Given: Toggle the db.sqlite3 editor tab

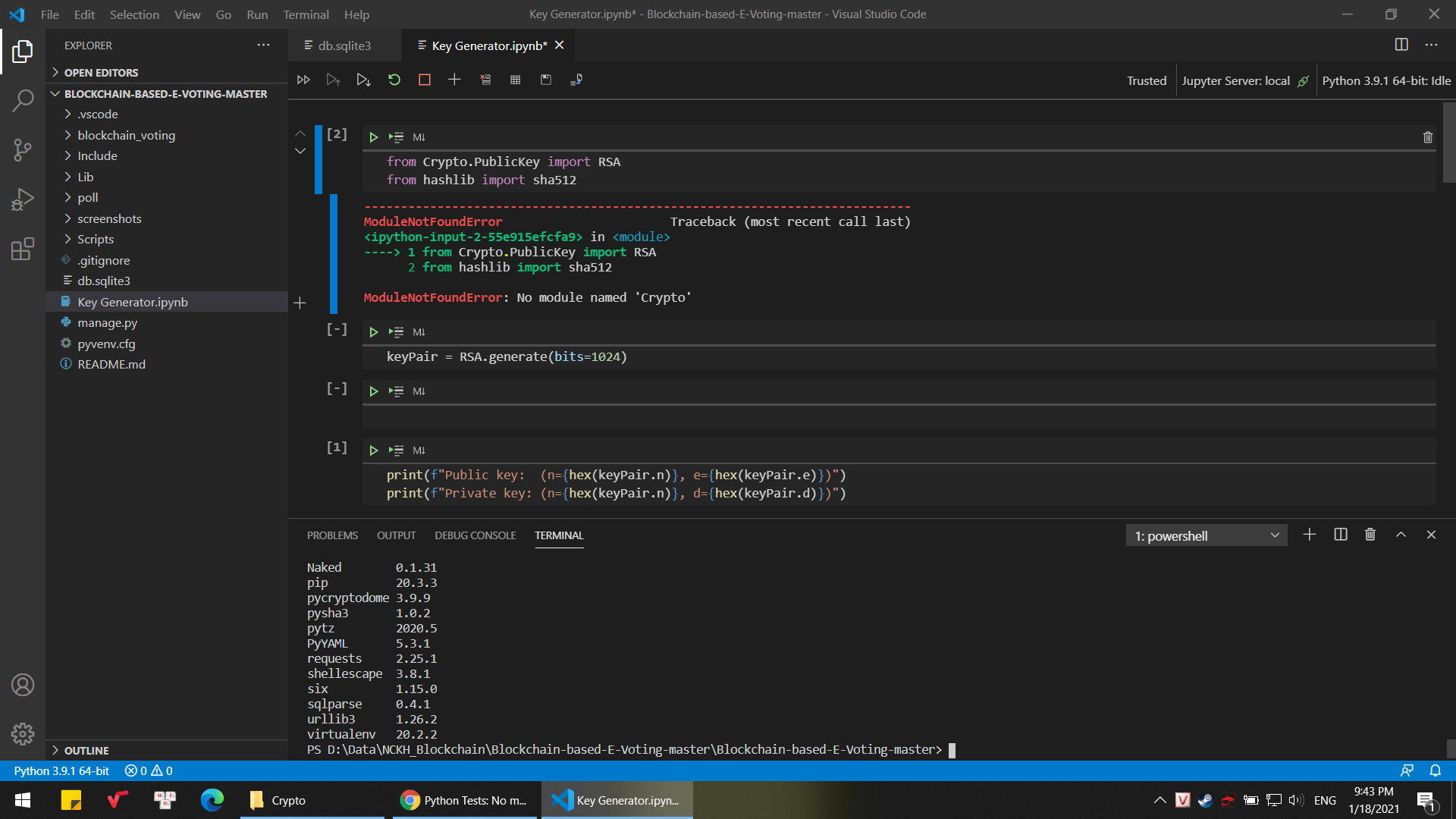Looking at the screenshot, I should click(x=344, y=45).
